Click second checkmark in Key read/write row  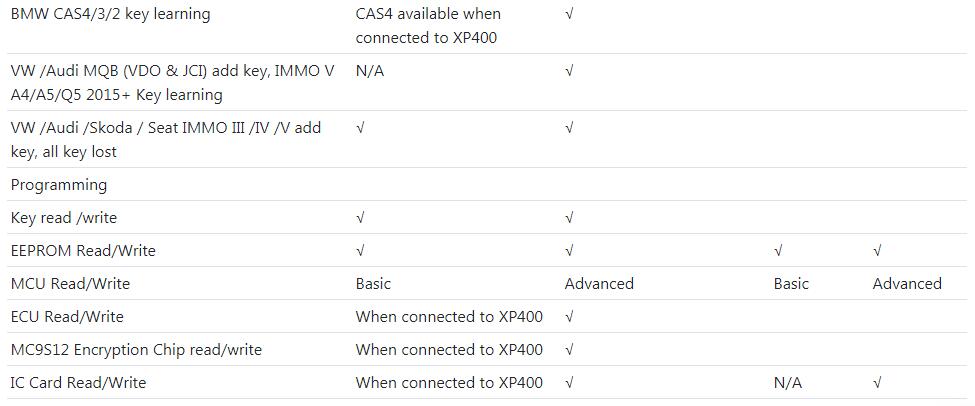[568, 218]
